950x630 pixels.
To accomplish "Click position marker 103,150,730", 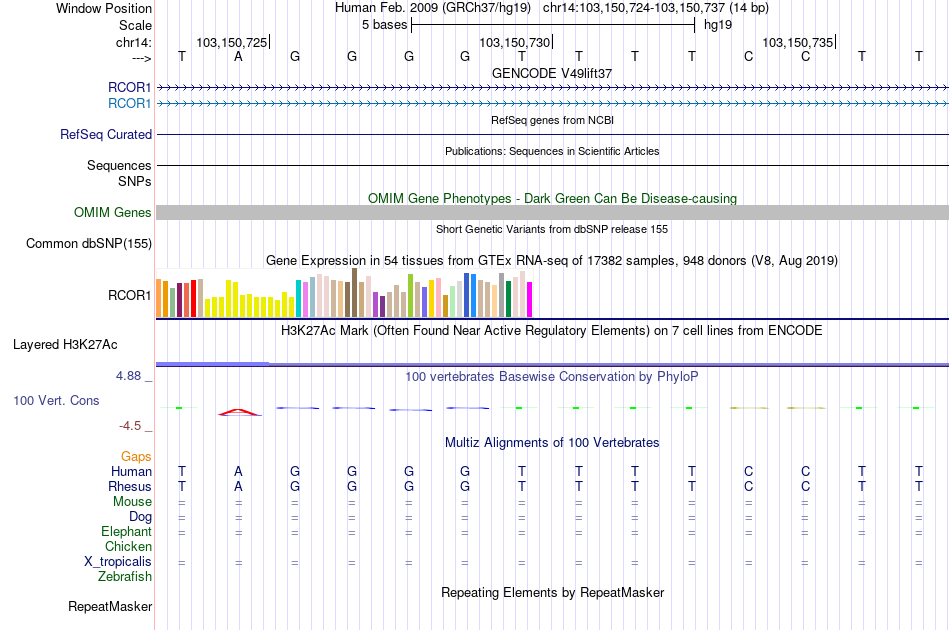I will click(514, 42).
